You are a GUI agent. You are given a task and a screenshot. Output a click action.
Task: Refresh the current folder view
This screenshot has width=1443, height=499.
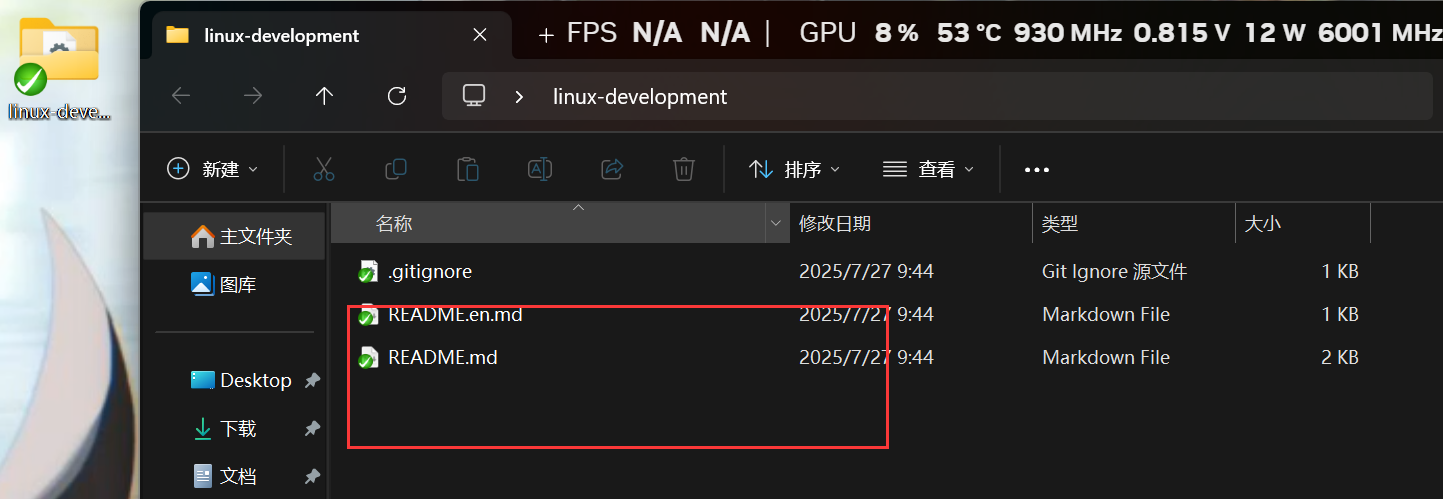397,96
